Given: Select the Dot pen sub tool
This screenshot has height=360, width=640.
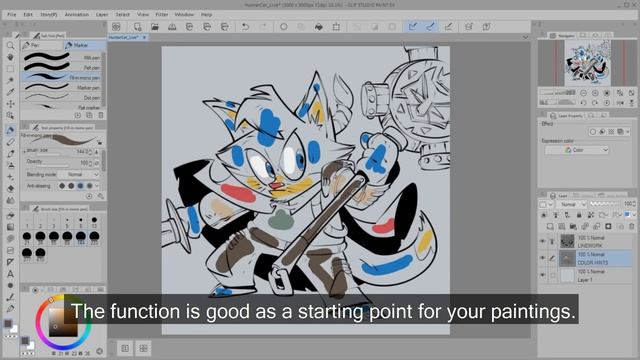Looking at the screenshot, I should pyautogui.click(x=62, y=97).
